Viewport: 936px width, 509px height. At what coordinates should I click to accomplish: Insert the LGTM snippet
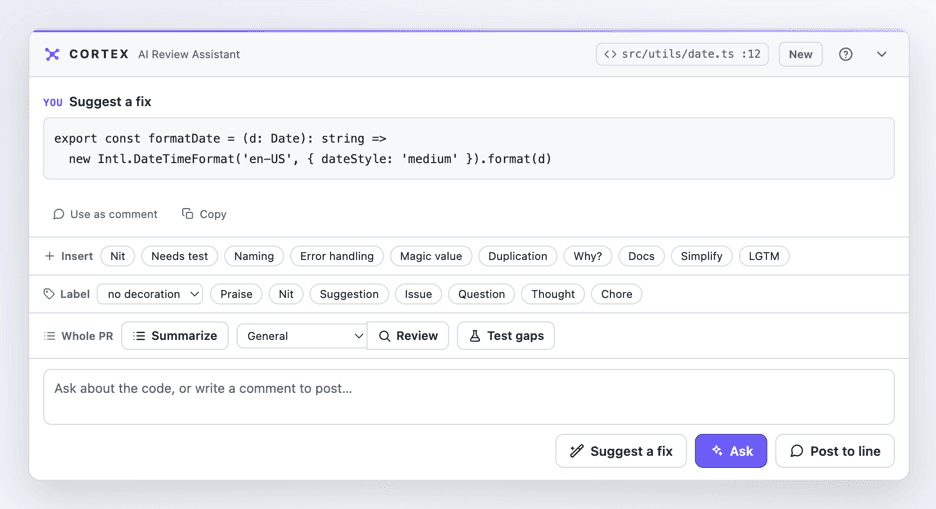[x=764, y=256]
